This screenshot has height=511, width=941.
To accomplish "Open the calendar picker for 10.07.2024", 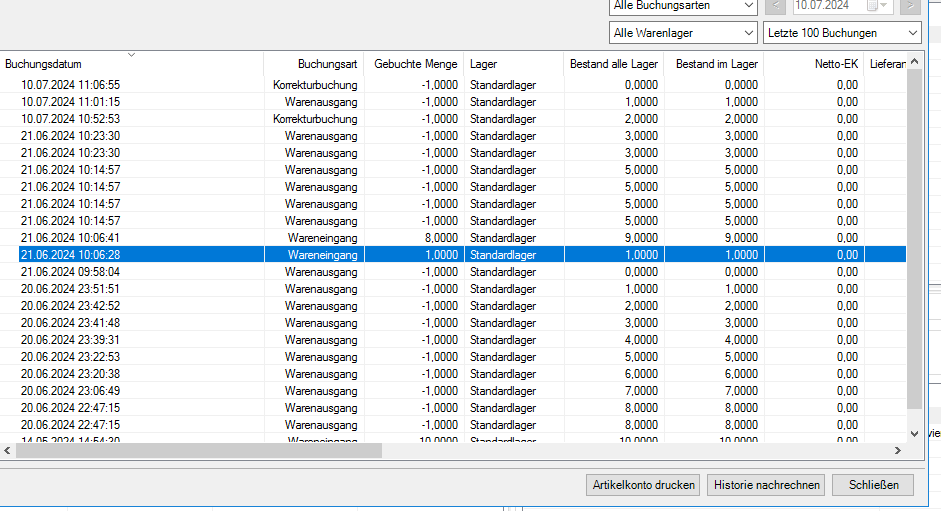I will [x=878, y=6].
